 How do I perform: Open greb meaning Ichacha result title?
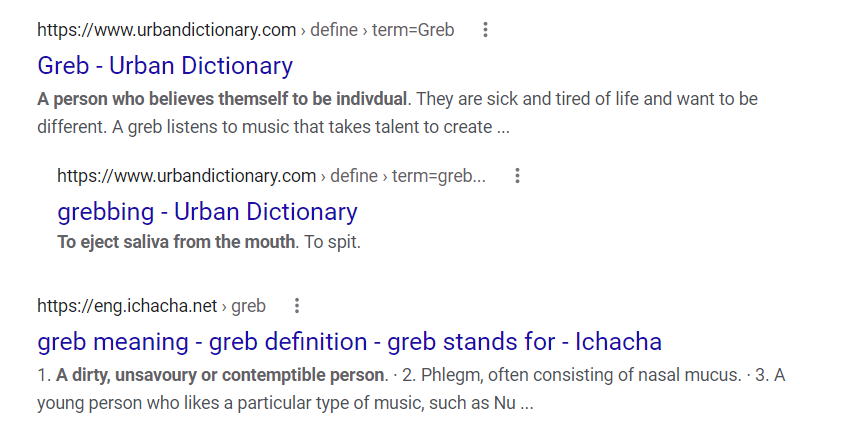(349, 342)
